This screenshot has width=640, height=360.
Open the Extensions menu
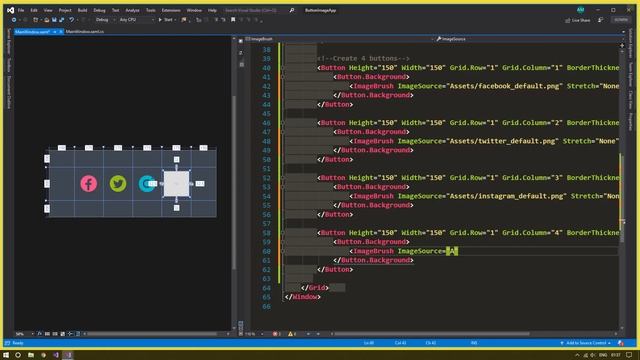pos(171,10)
